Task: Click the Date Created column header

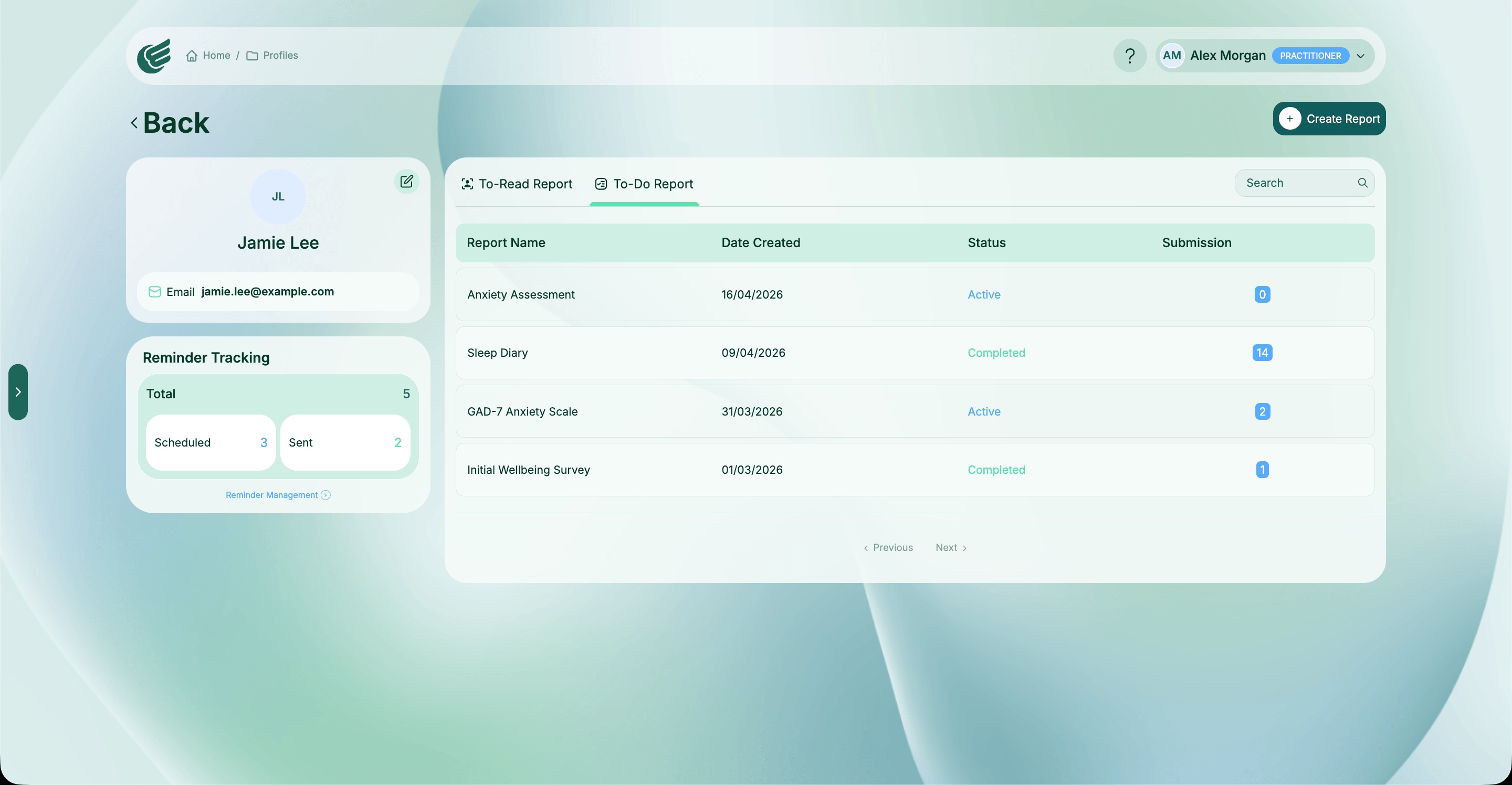Action: [761, 243]
